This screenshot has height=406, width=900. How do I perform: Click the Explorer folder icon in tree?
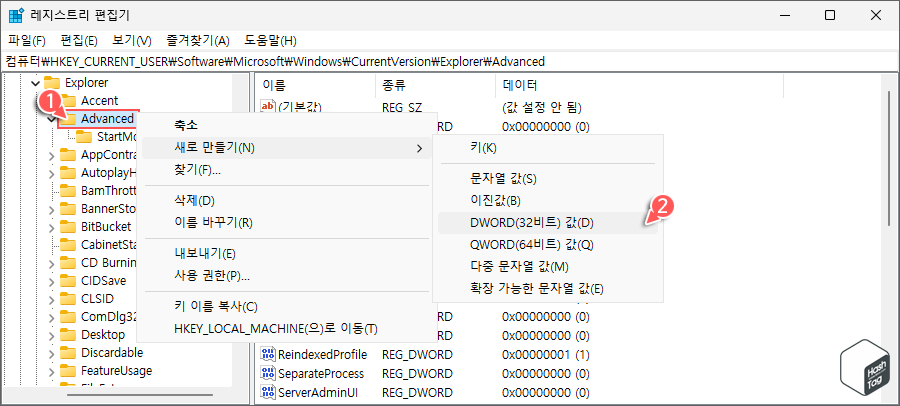pos(52,83)
